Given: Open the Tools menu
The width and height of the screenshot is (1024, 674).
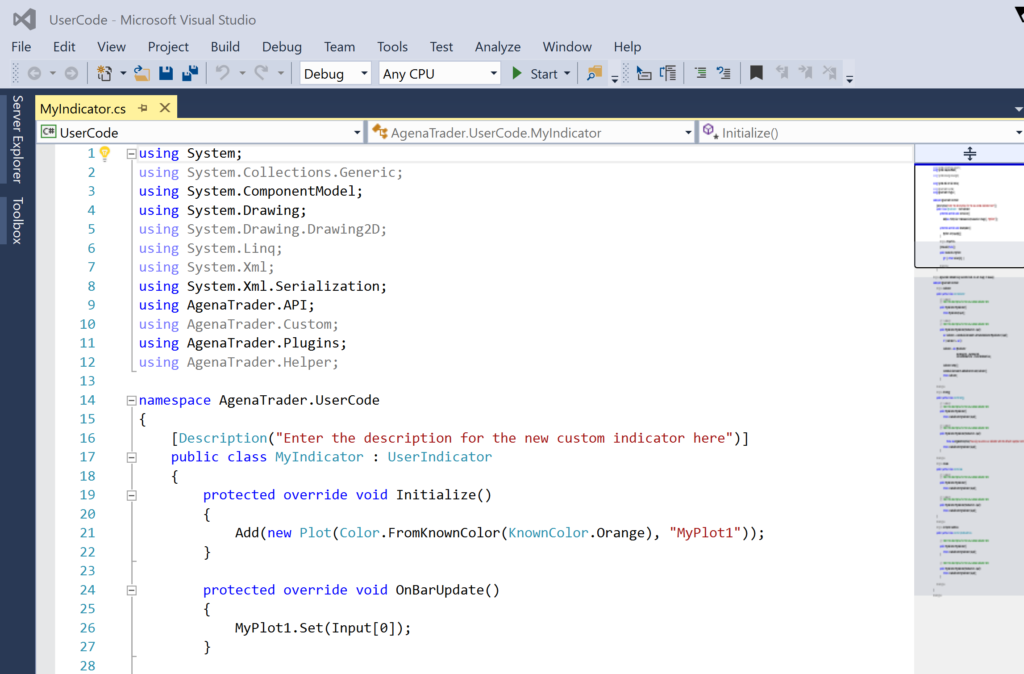Looking at the screenshot, I should pyautogui.click(x=392, y=46).
